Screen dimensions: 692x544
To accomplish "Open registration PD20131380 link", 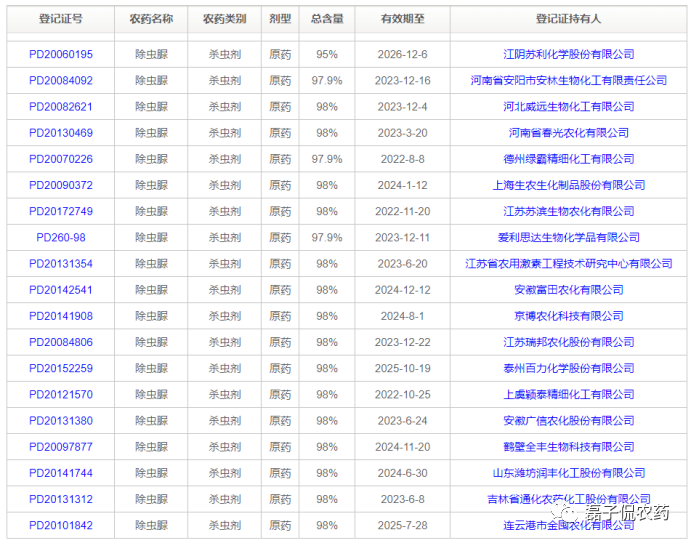I will click(61, 421).
